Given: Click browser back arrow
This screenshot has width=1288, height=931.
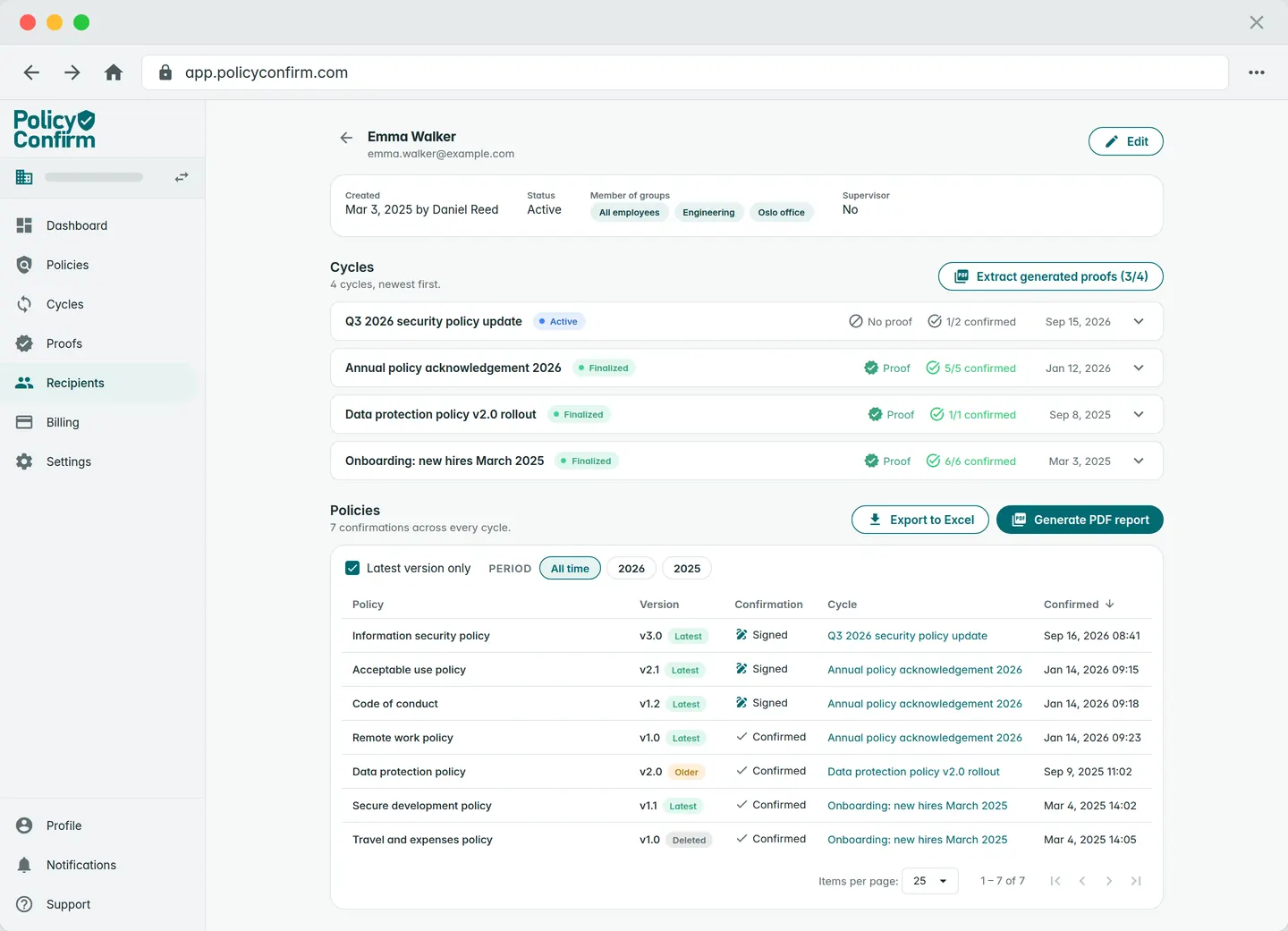Looking at the screenshot, I should pyautogui.click(x=31, y=72).
